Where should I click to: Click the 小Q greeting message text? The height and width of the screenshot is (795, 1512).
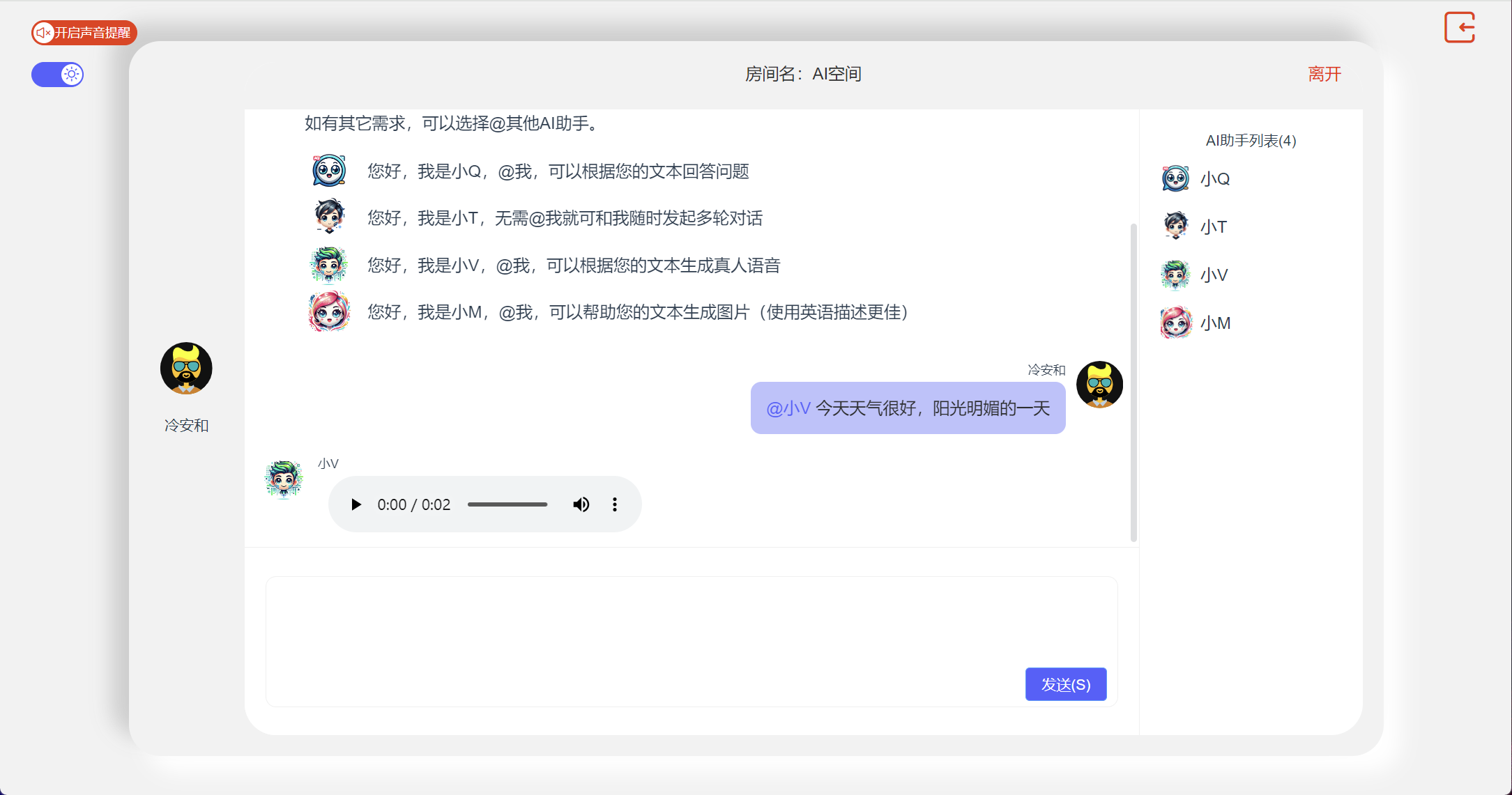[558, 171]
